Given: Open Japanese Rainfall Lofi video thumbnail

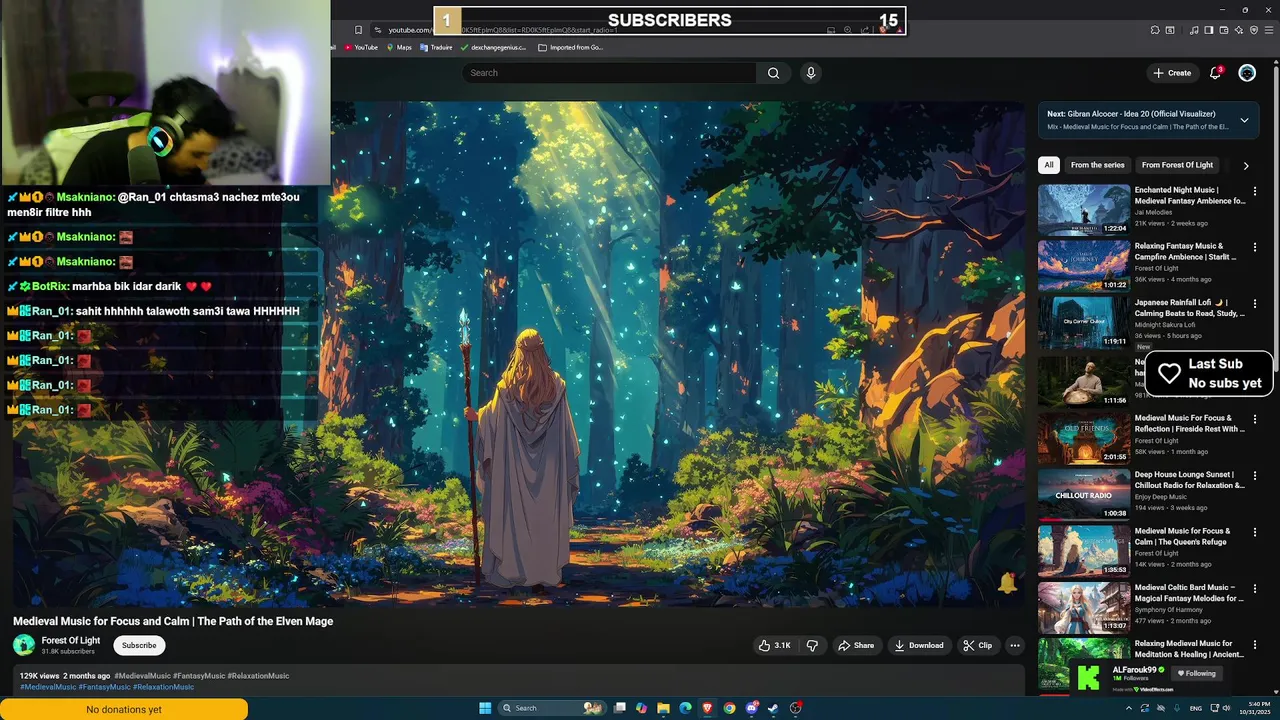Looking at the screenshot, I should click(x=1084, y=321).
